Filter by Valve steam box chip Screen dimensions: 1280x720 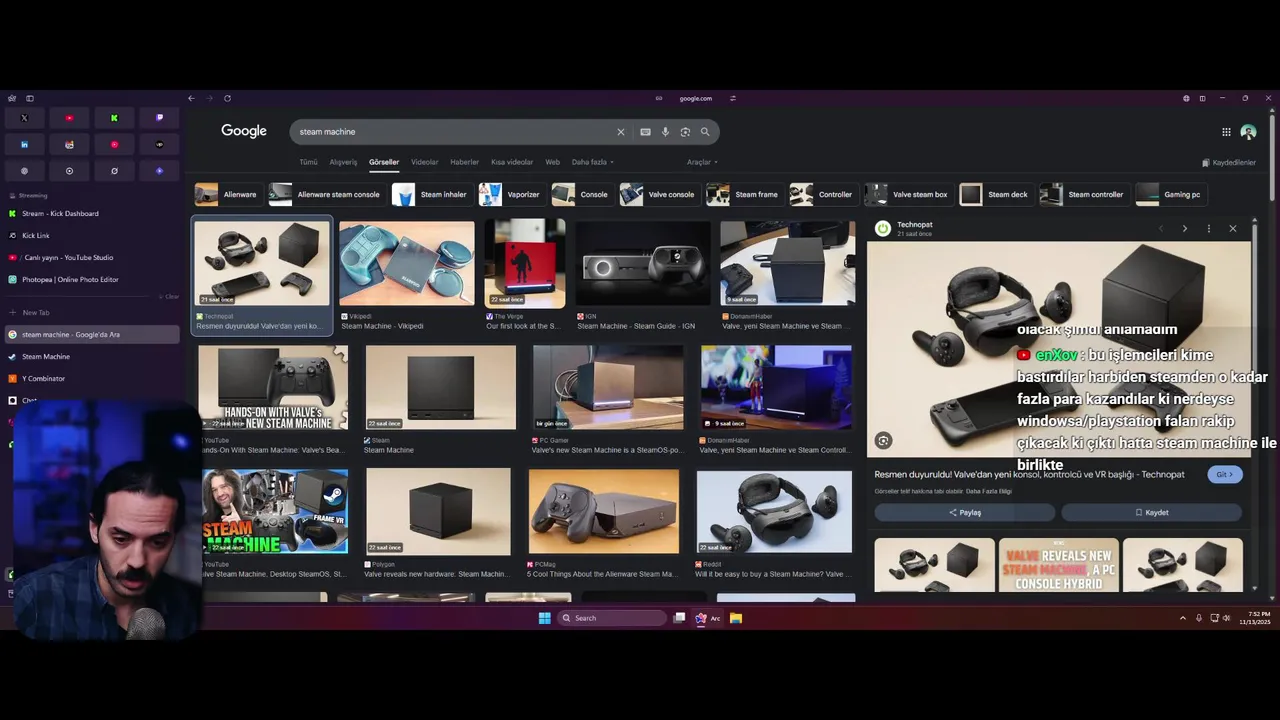coord(906,194)
